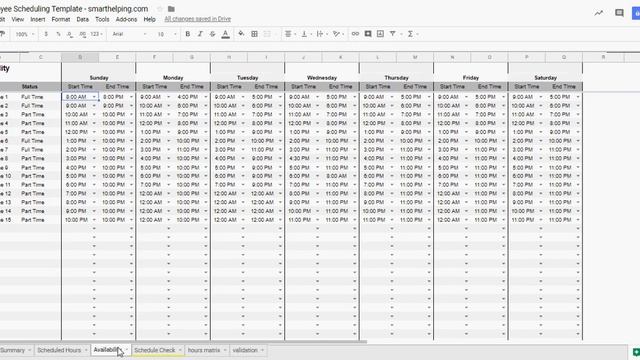Select the Sunday header cell
Screen dimensions: 640x360
pyautogui.click(x=99, y=78)
